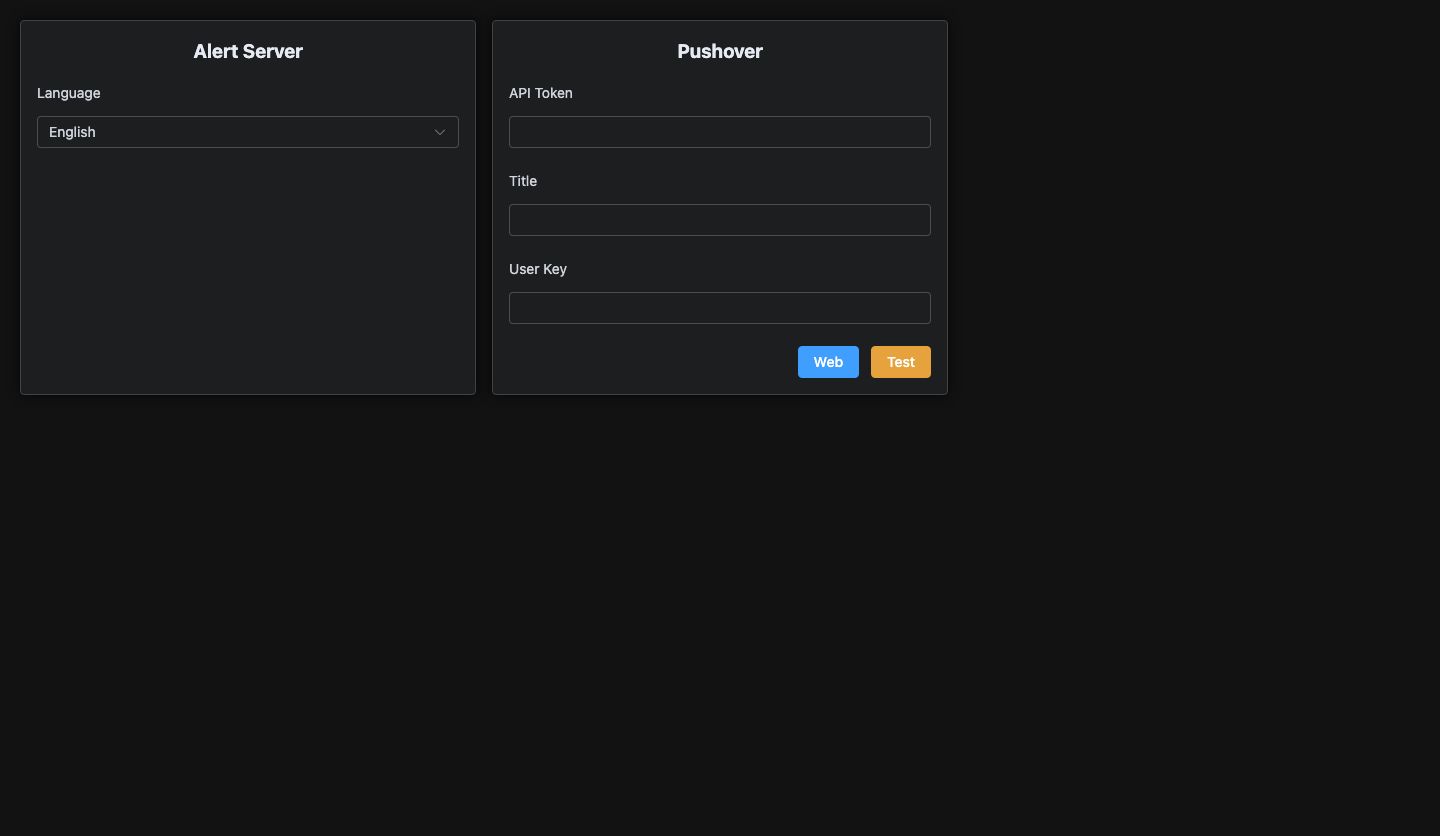Click the Language label

pos(69,93)
